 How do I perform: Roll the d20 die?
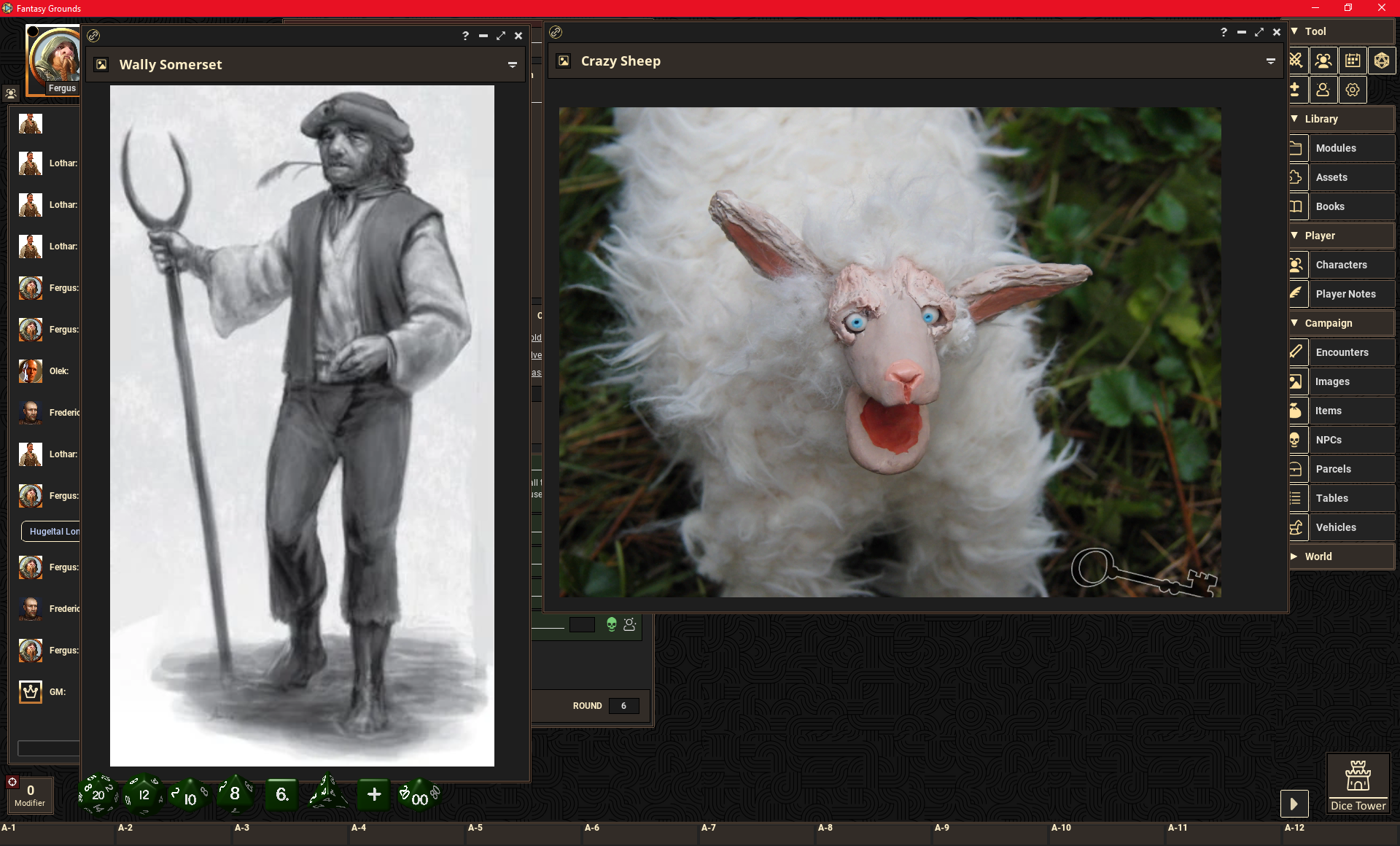(x=98, y=794)
